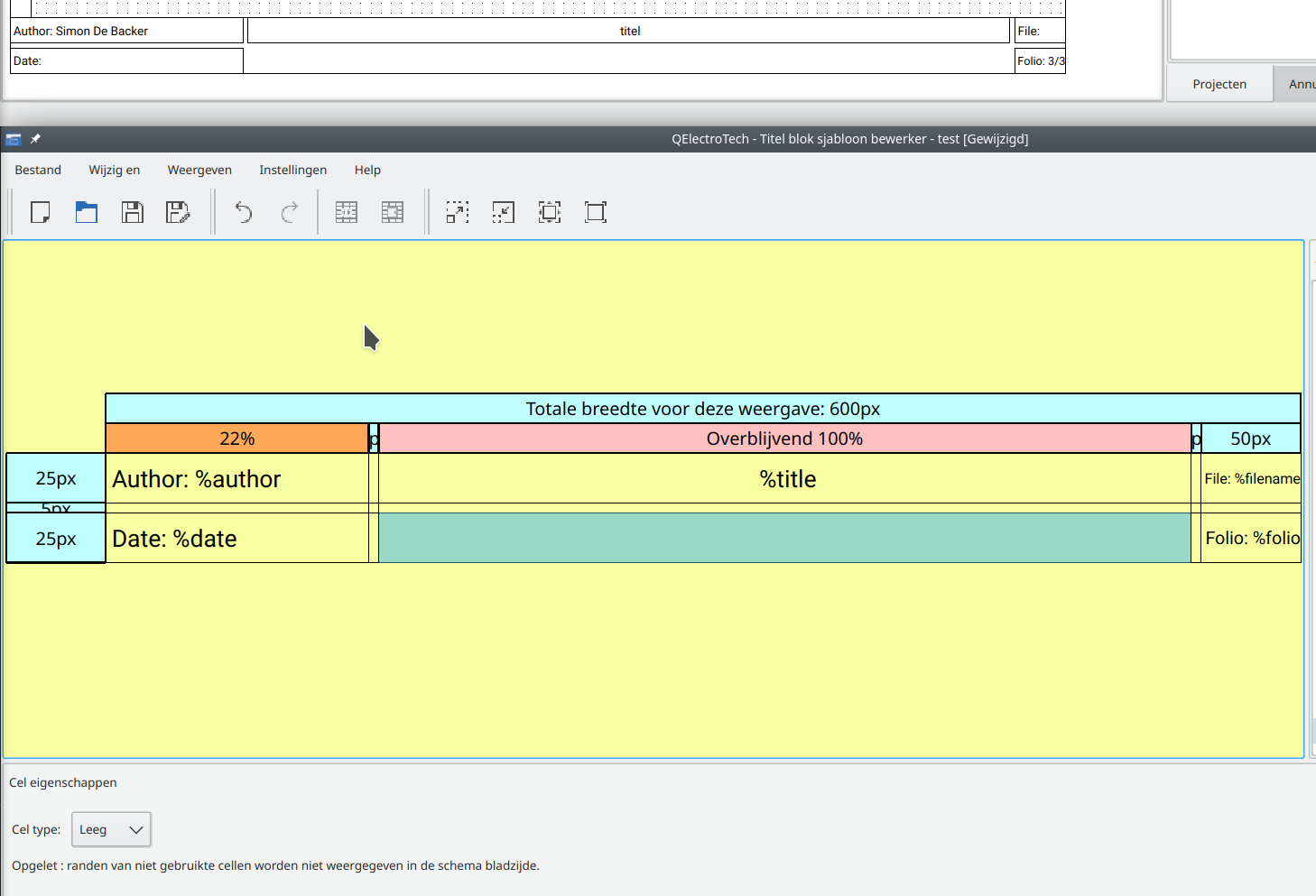Image resolution: width=1316 pixels, height=896 pixels.
Task: Fit the template to the view
Action: pos(550,212)
